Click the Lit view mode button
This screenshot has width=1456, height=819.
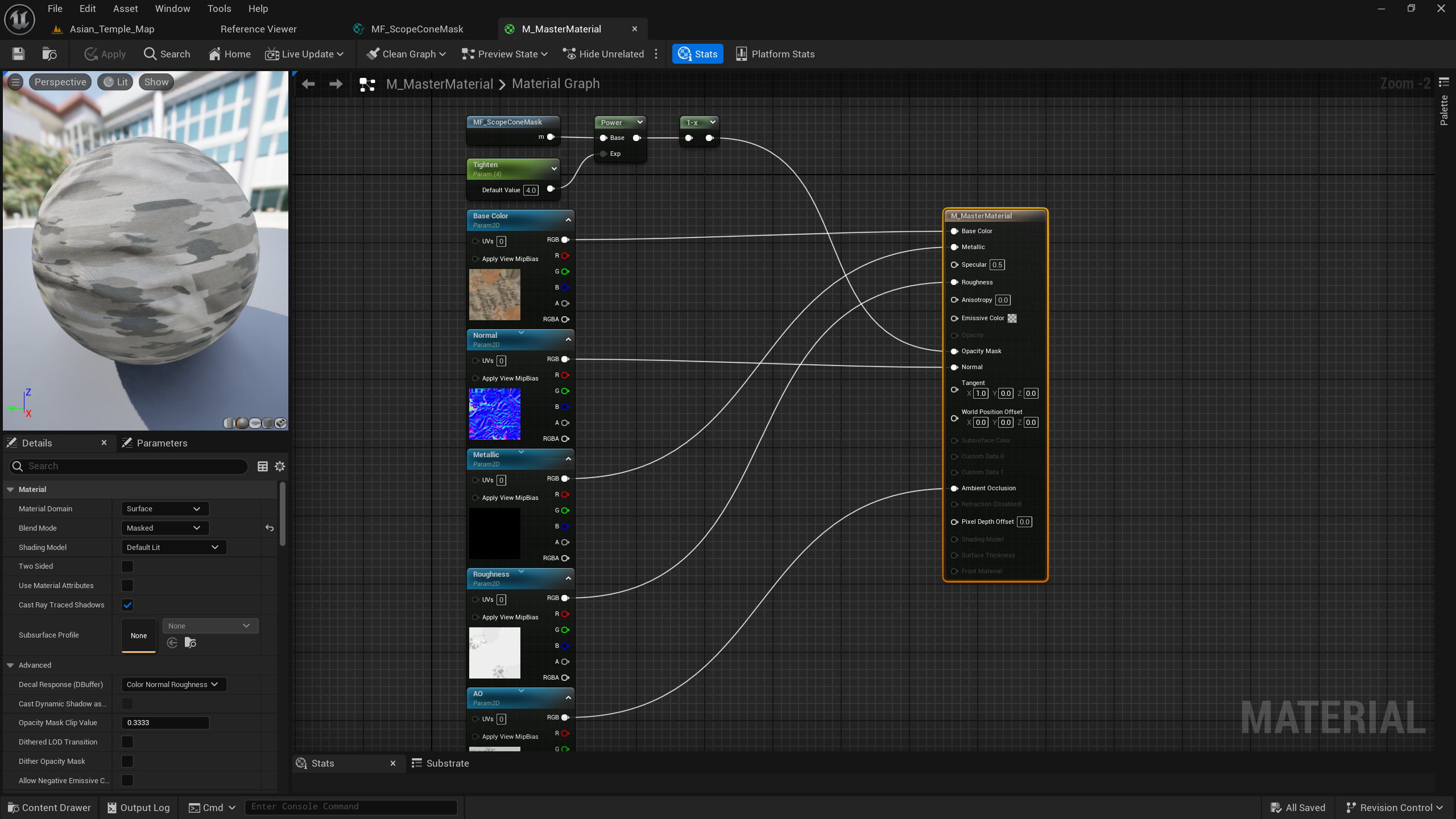tap(115, 82)
